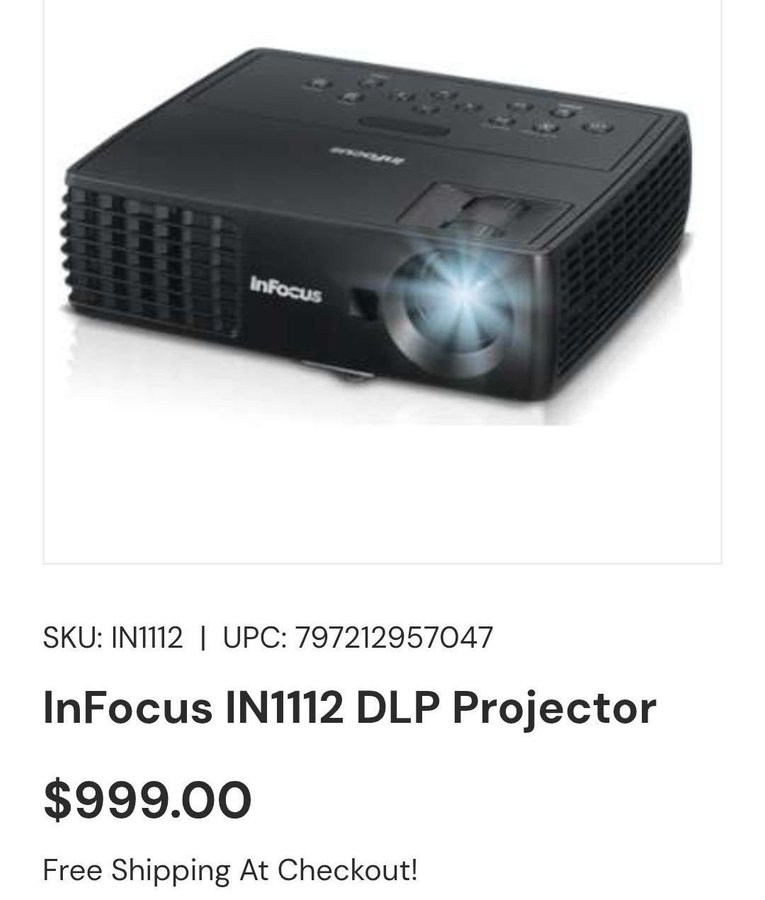Click the left-side ventilation grille
The height and width of the screenshot is (900, 765).
tap(150, 261)
